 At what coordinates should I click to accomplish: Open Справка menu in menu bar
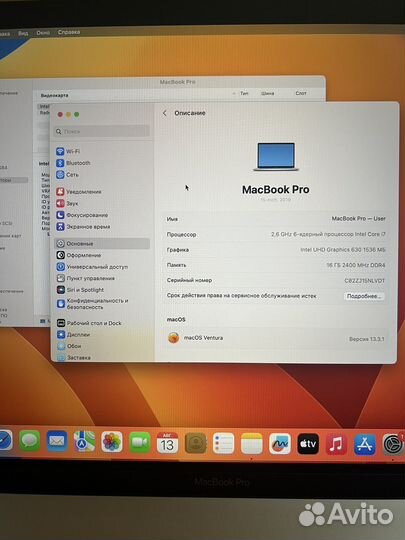click(69, 32)
